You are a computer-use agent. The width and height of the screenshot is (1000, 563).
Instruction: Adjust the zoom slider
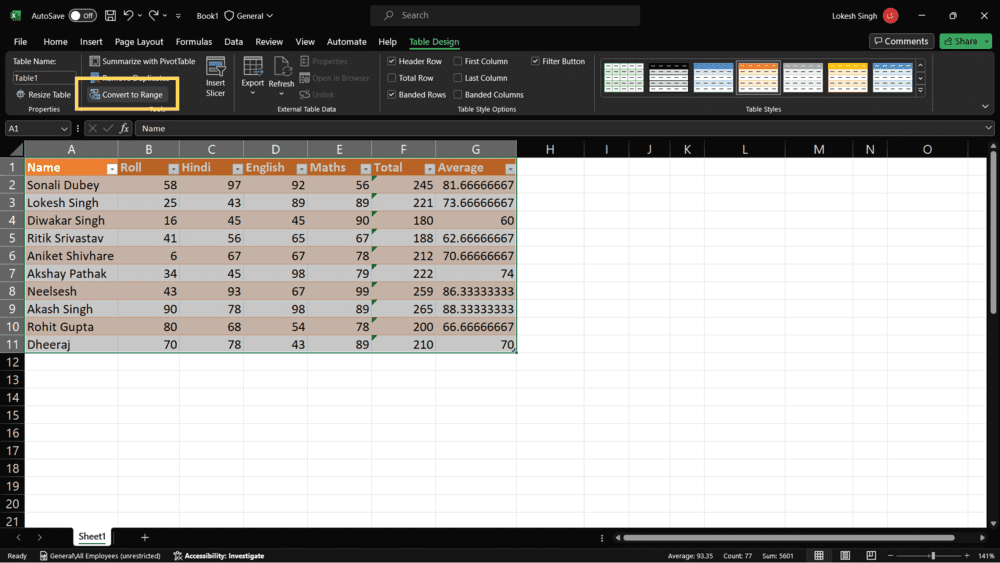932,555
